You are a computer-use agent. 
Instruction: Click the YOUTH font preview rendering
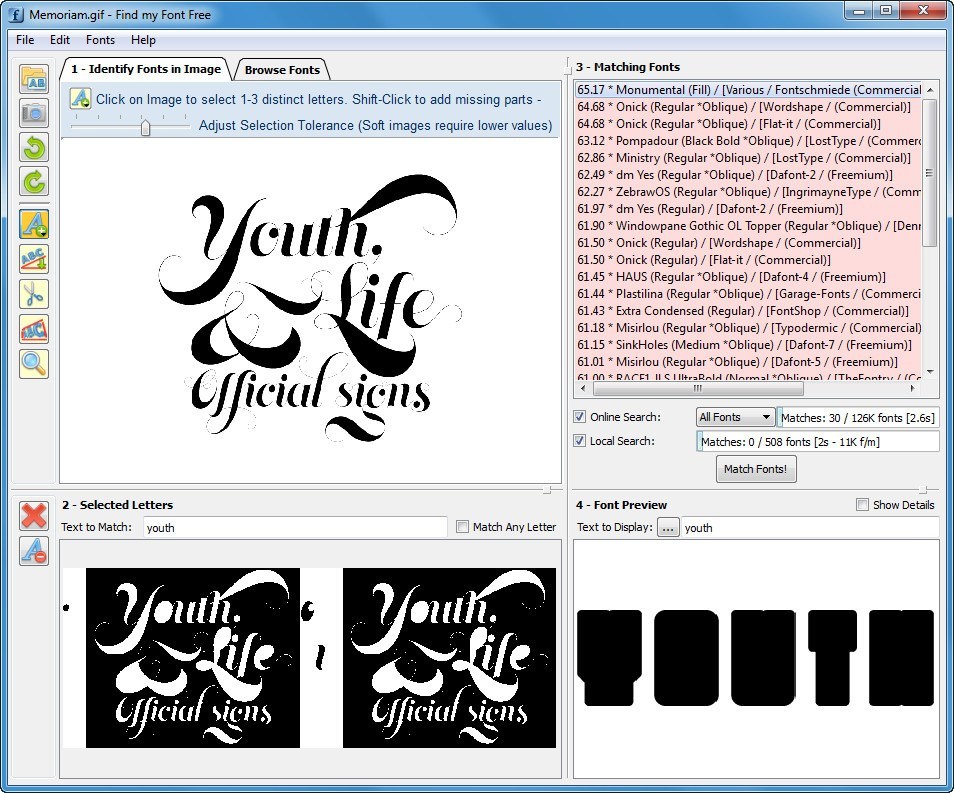755,658
